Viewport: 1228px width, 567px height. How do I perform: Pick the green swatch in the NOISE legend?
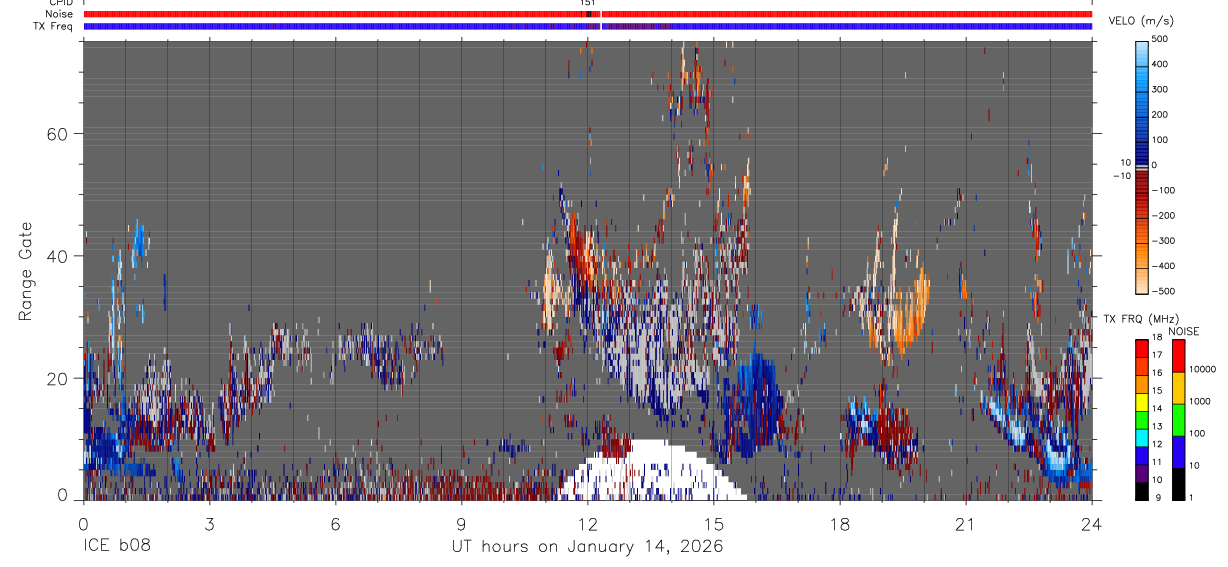pos(1177,420)
